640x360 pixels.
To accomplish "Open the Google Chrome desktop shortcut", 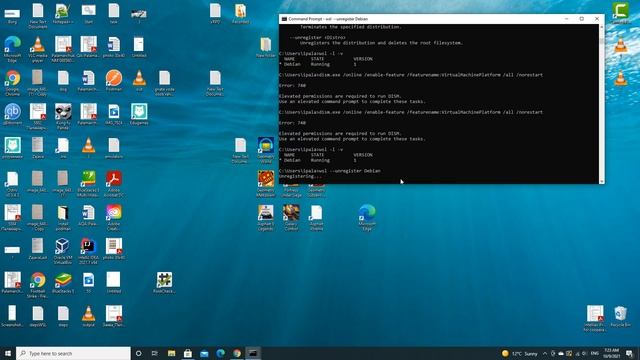I will 13,82.
